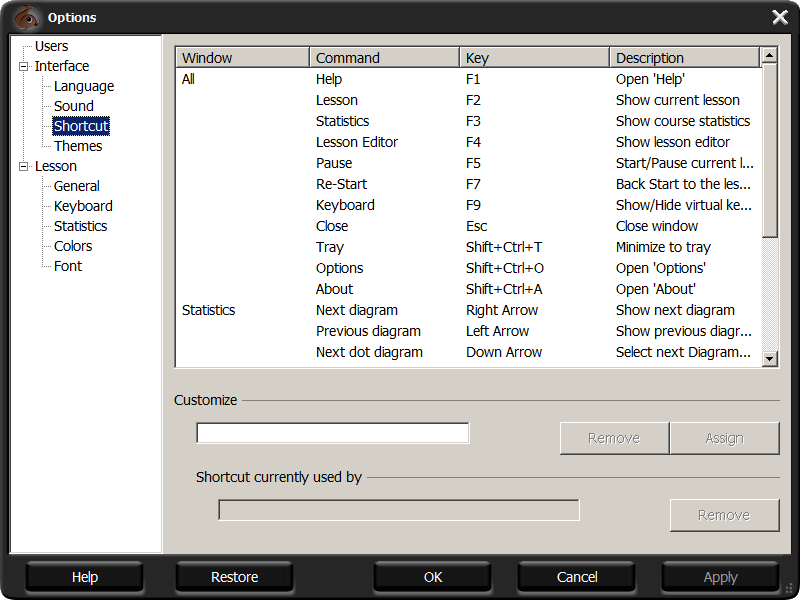The image size is (800, 600).
Task: Close the Options dialog window
Action: (780, 17)
